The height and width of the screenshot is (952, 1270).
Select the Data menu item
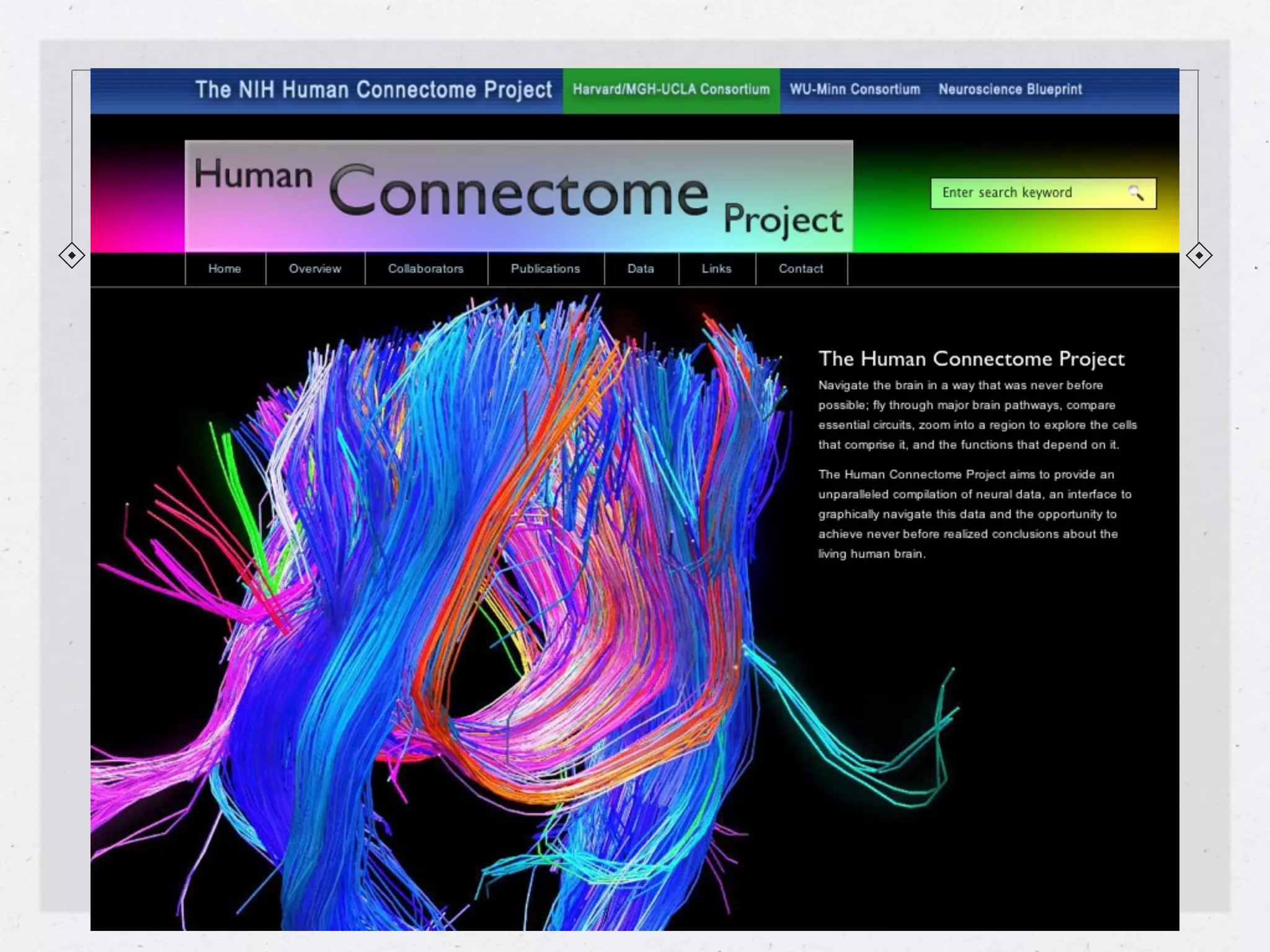(641, 269)
